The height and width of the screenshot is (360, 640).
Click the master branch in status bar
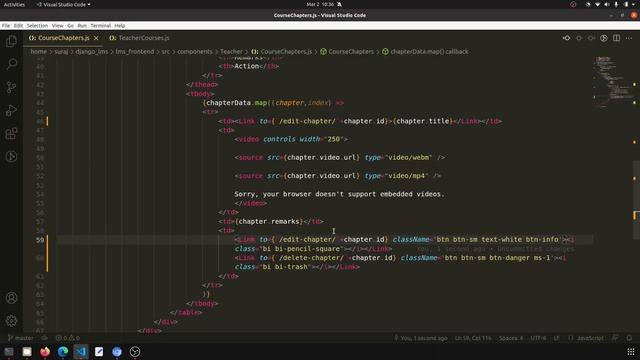coord(20,338)
